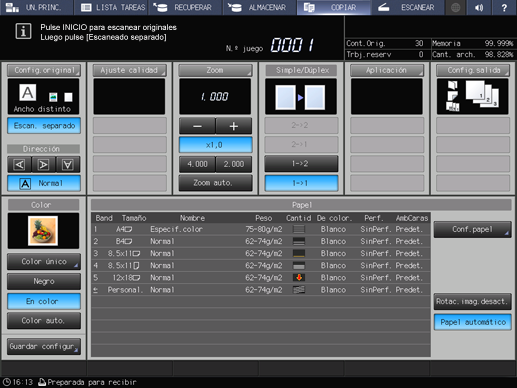Select the Personal. bypass tray row
Screen dimensions: 517x388
point(261,290)
